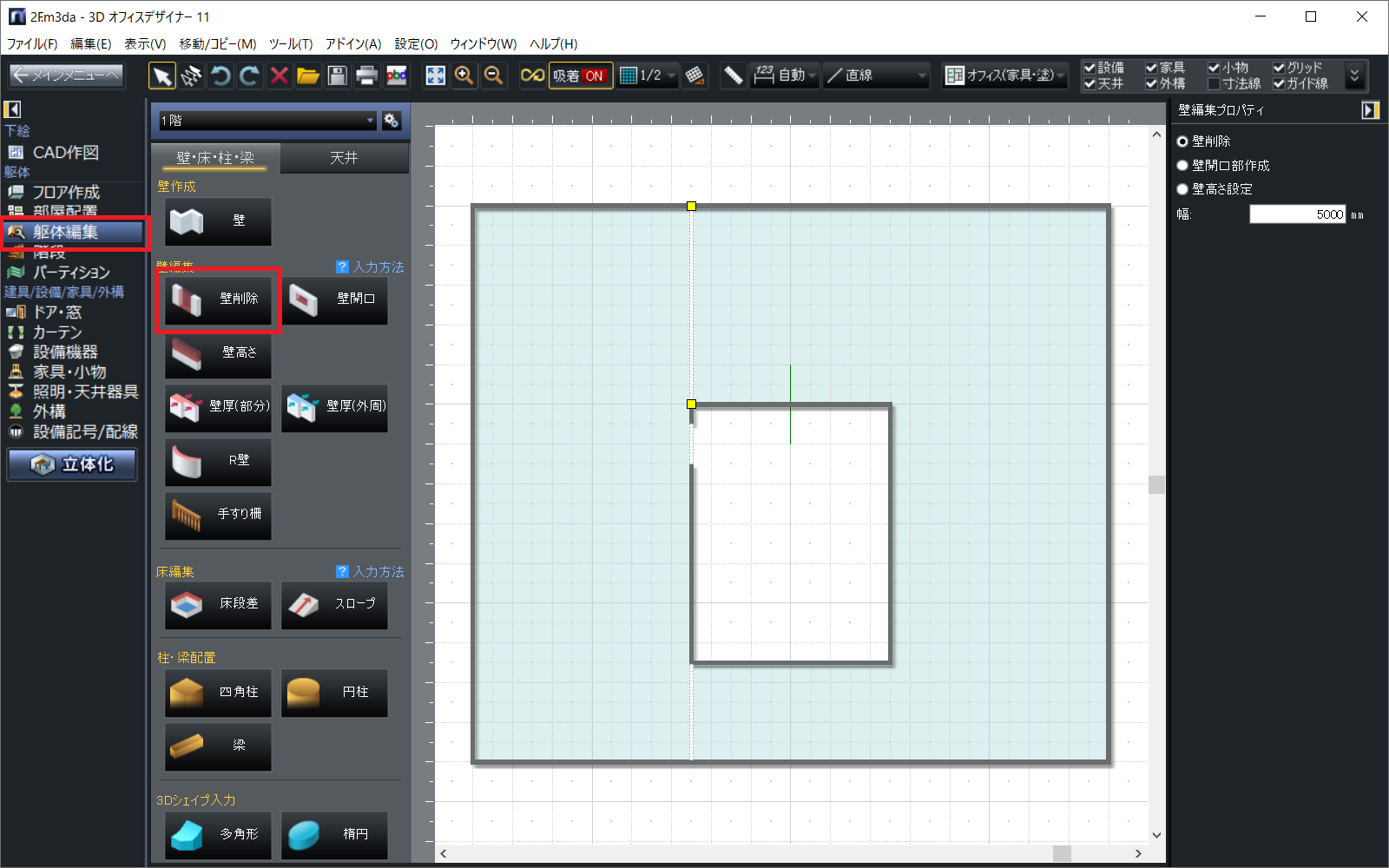Screen dimensions: 1389x868
Task: Select the 壁開口 wall opening tool
Action: [334, 299]
